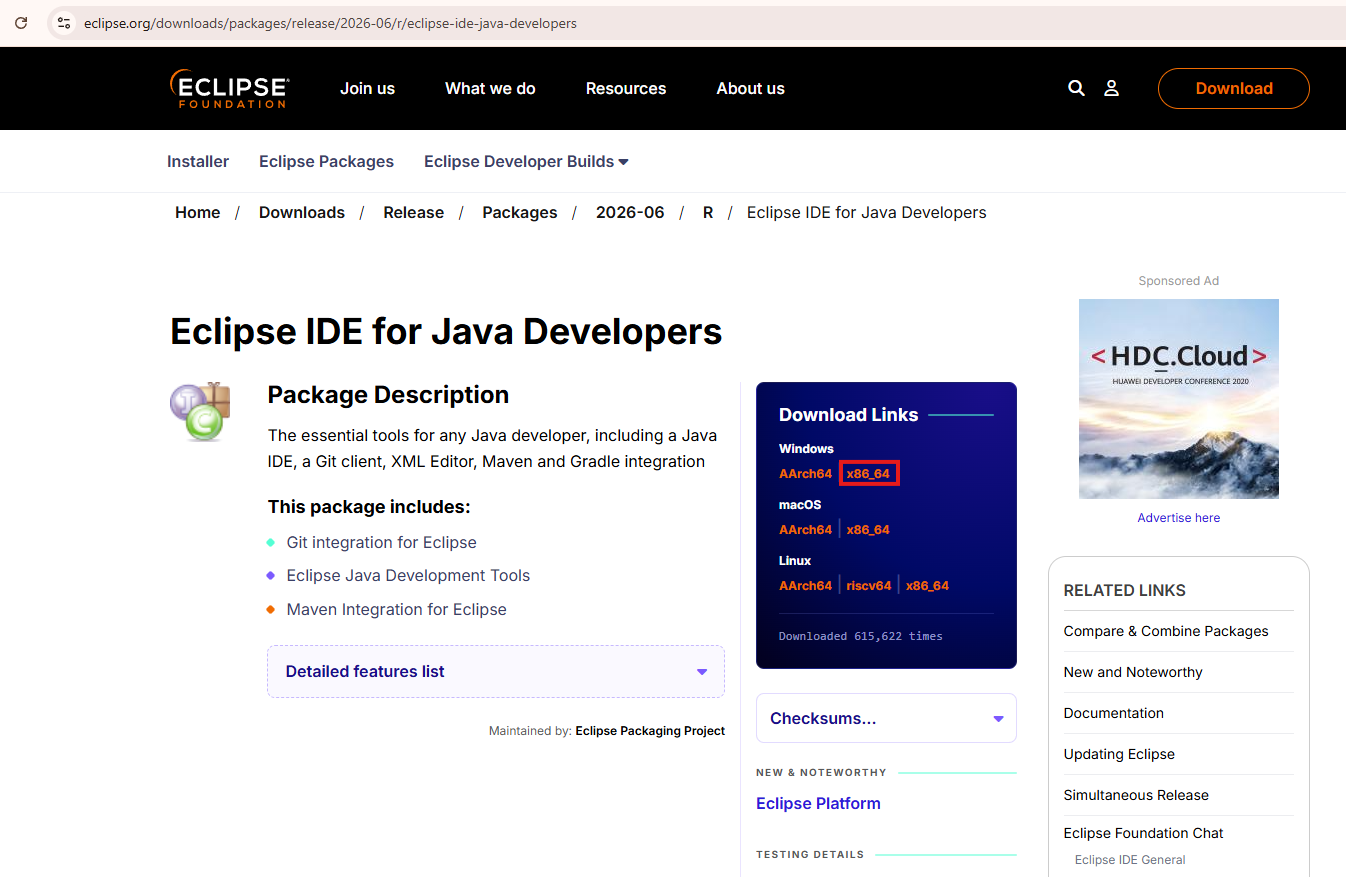Click the orange Download button
Image resolution: width=1346 pixels, height=877 pixels.
(x=1233, y=88)
